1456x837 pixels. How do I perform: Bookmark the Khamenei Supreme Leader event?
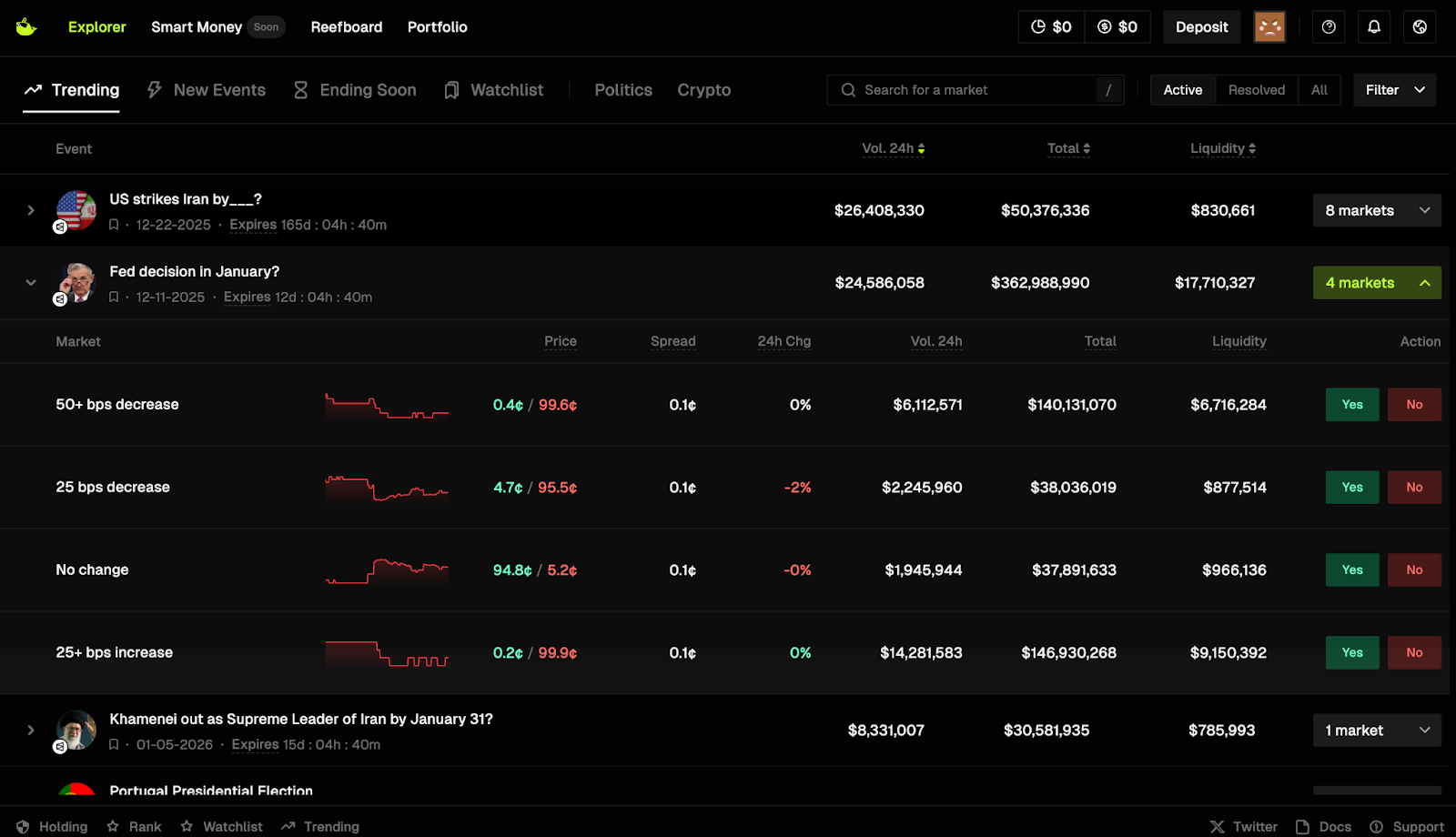point(114,745)
